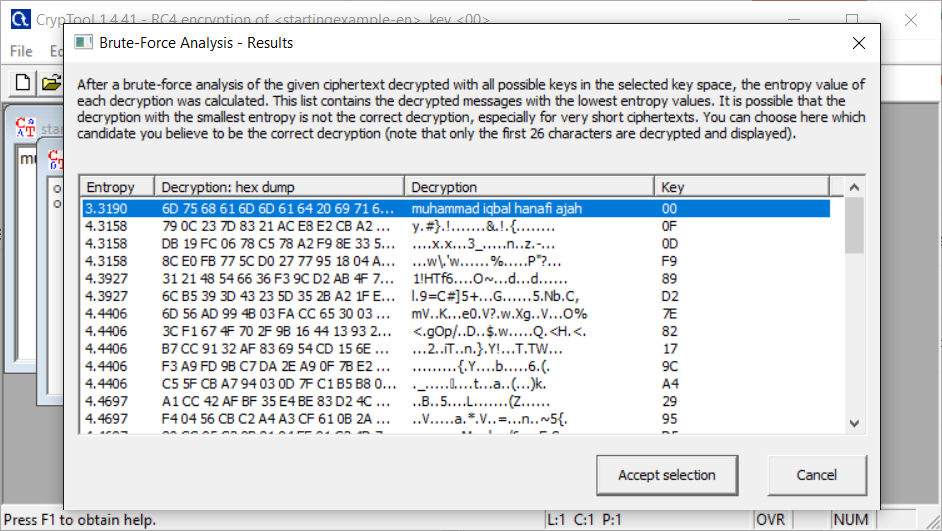
Task: Select the row with key 82
Action: click(456, 331)
